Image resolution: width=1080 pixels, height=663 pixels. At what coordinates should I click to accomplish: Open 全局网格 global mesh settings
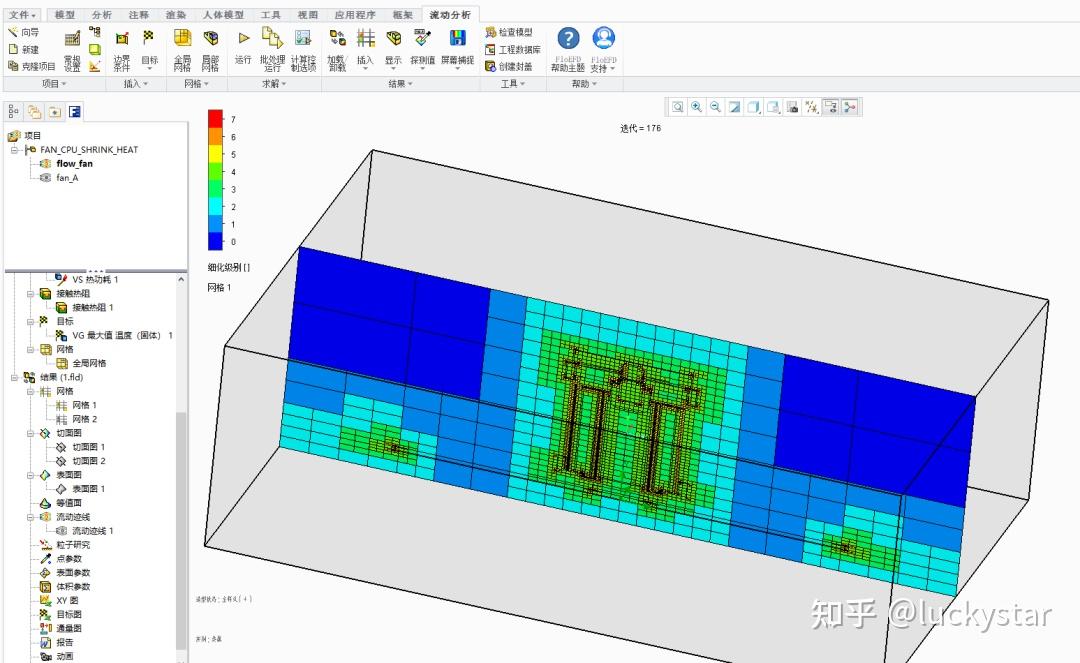click(x=182, y=38)
